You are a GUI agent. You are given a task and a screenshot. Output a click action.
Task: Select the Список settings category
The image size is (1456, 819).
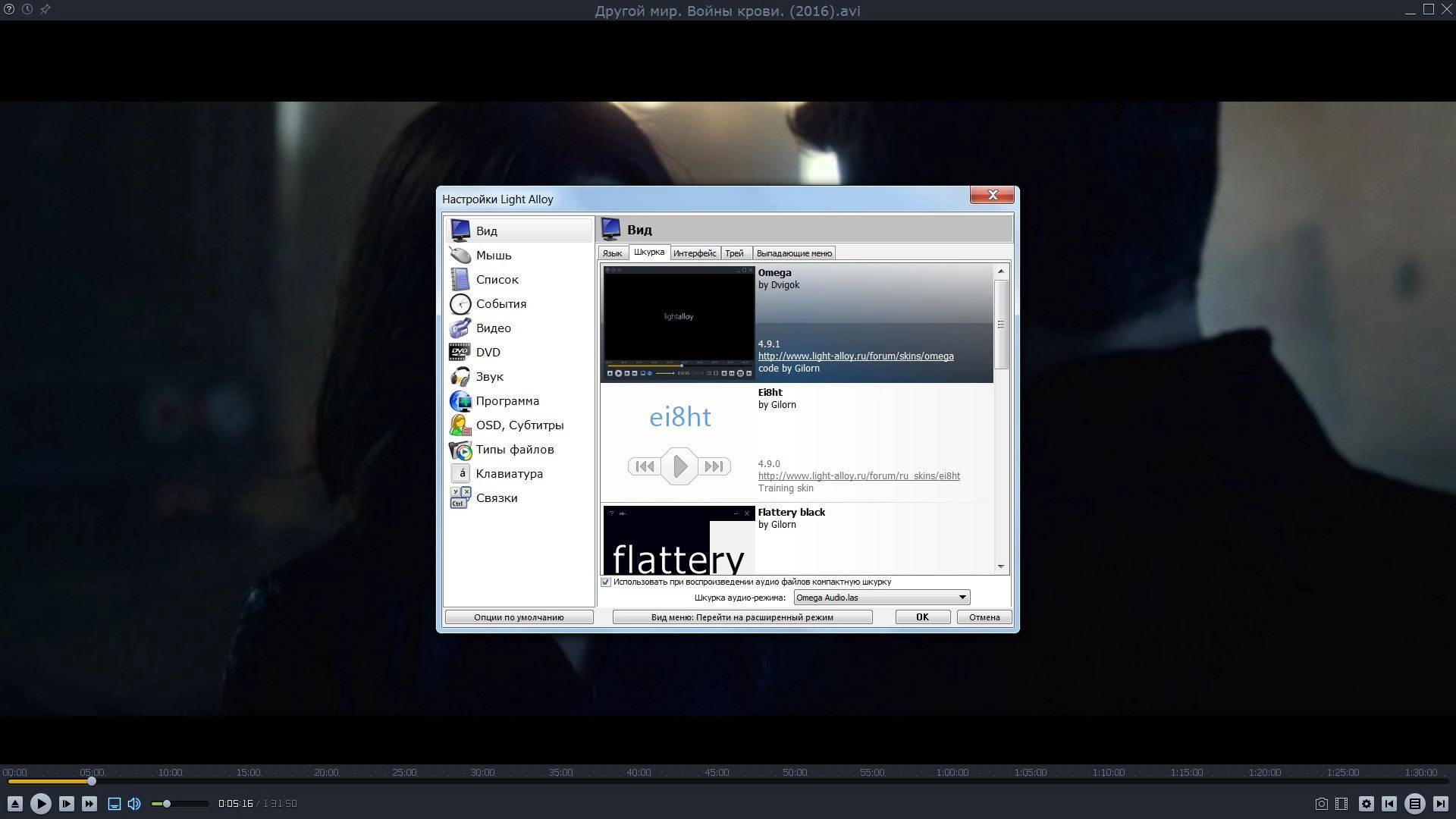coord(519,279)
